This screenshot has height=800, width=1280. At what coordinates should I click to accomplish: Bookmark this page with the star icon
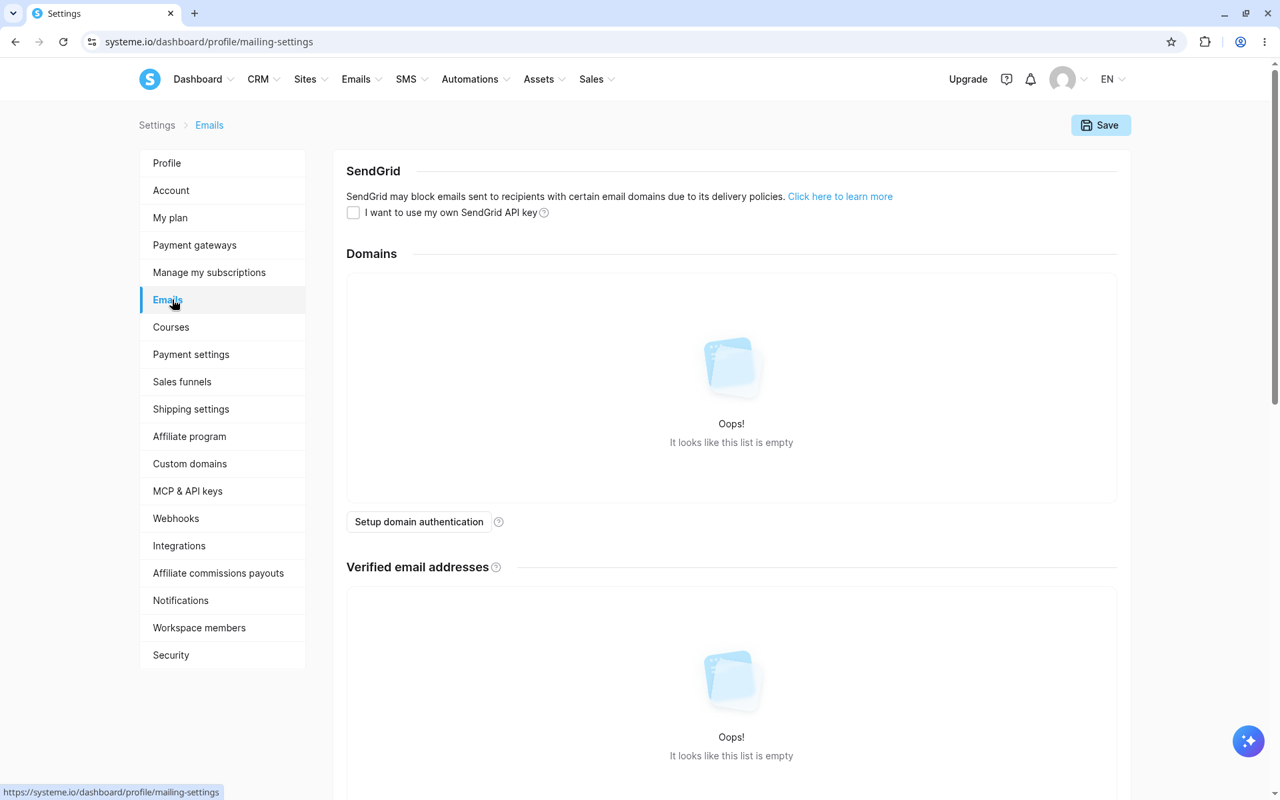pos(1171,42)
